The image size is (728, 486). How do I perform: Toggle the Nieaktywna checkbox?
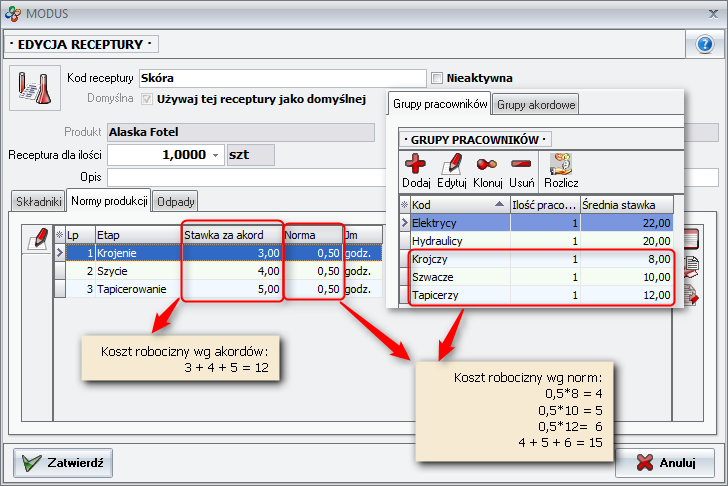point(437,78)
